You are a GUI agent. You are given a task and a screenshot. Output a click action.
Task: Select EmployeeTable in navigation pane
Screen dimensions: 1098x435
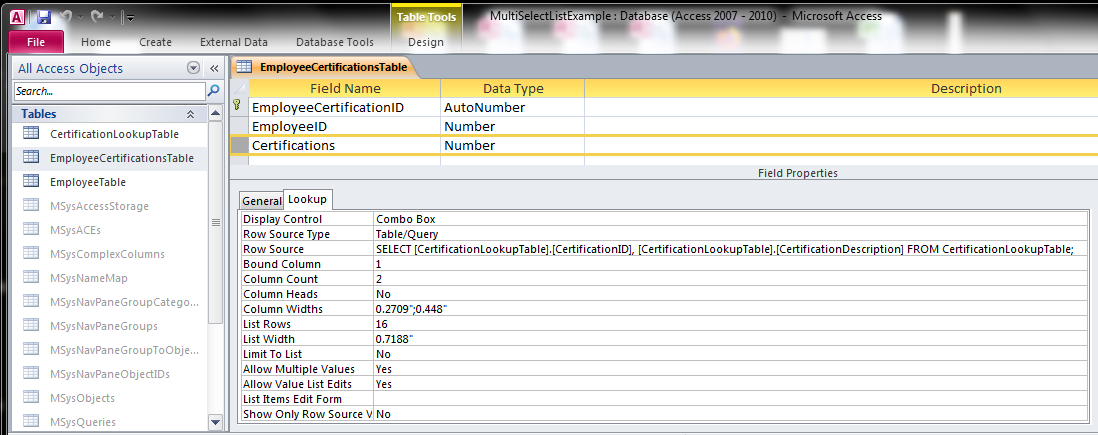[88, 181]
